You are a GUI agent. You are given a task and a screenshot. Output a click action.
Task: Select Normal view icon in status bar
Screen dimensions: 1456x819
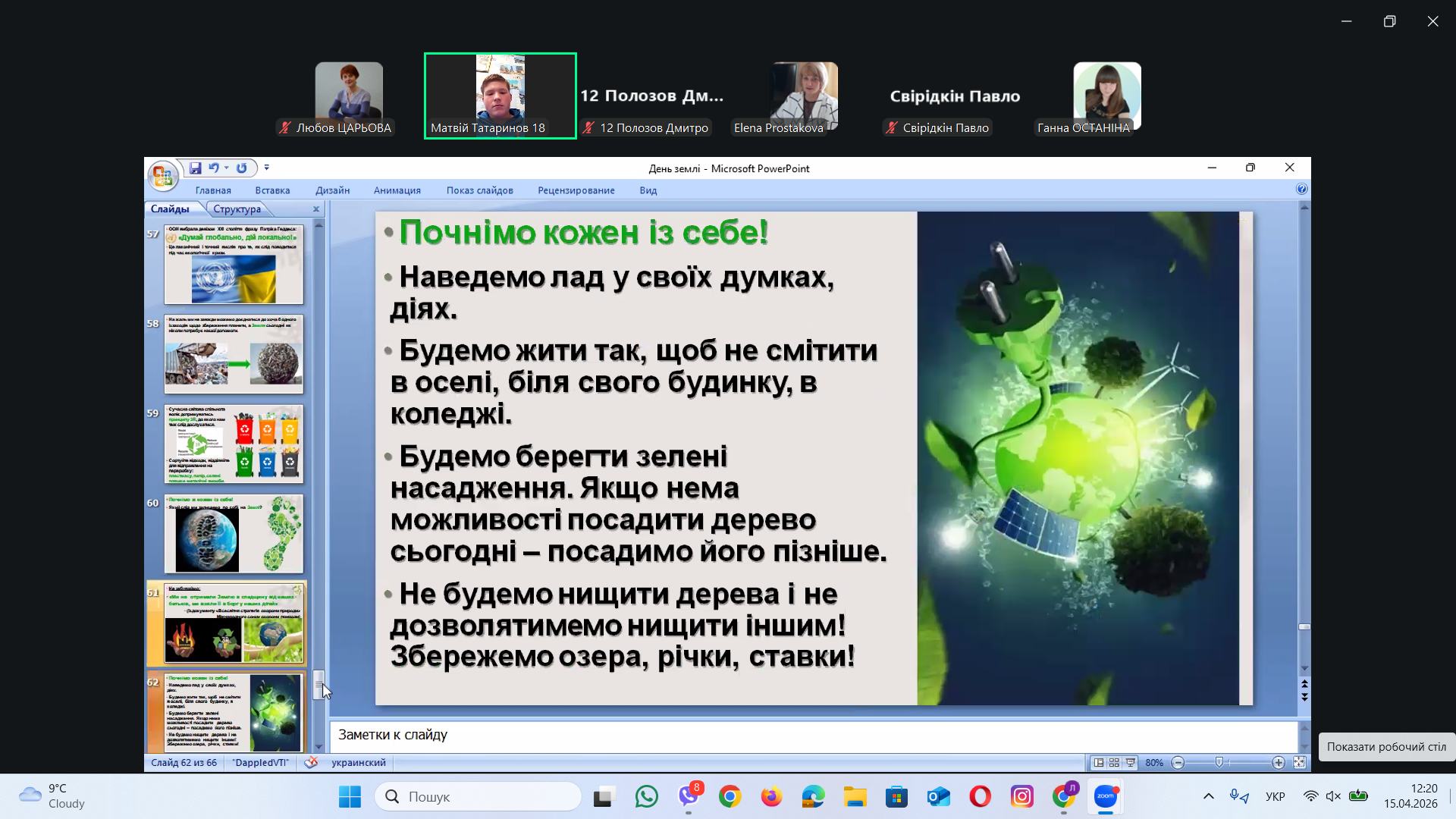coord(1098,762)
